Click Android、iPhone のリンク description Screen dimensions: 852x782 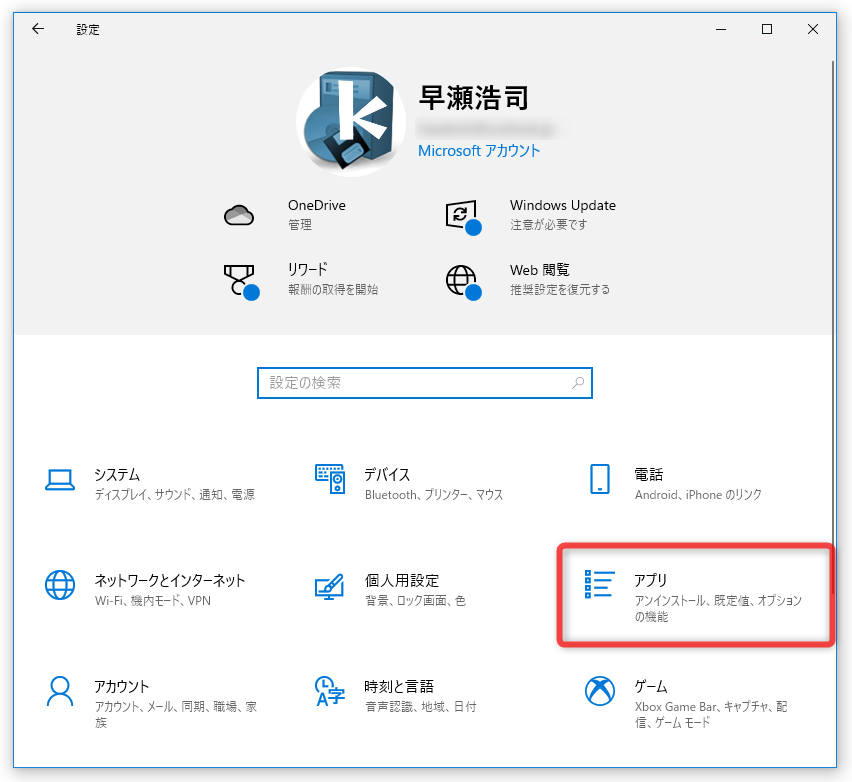pyautogui.click(x=698, y=495)
